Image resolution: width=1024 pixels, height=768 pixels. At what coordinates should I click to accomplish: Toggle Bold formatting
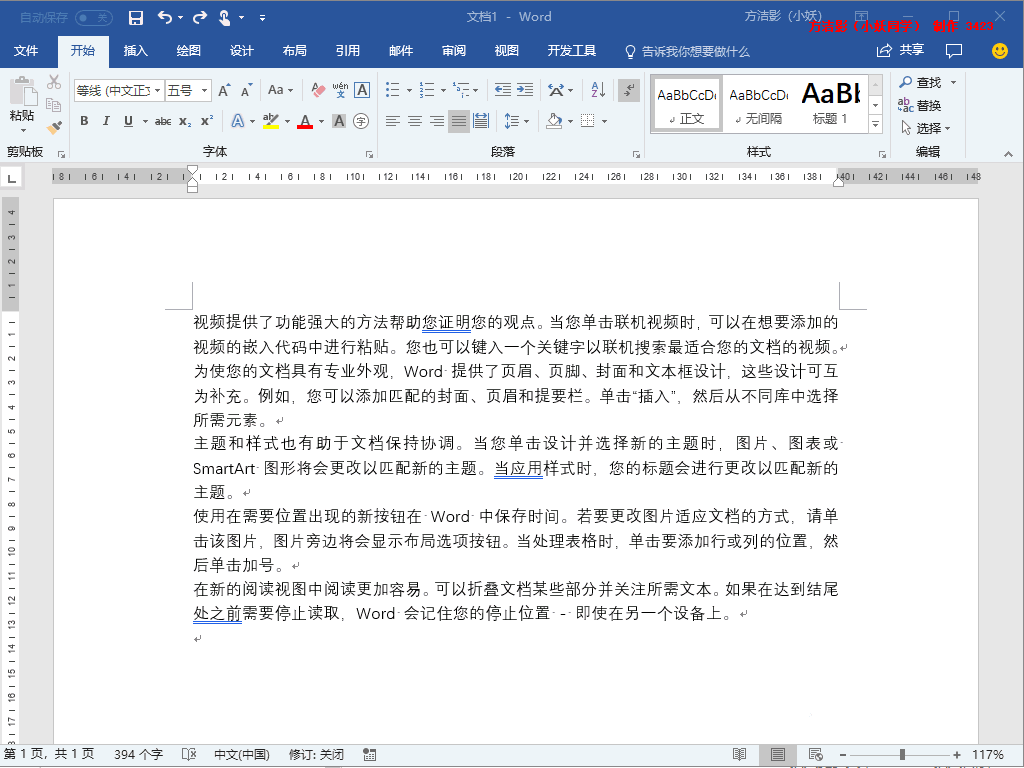[84, 121]
